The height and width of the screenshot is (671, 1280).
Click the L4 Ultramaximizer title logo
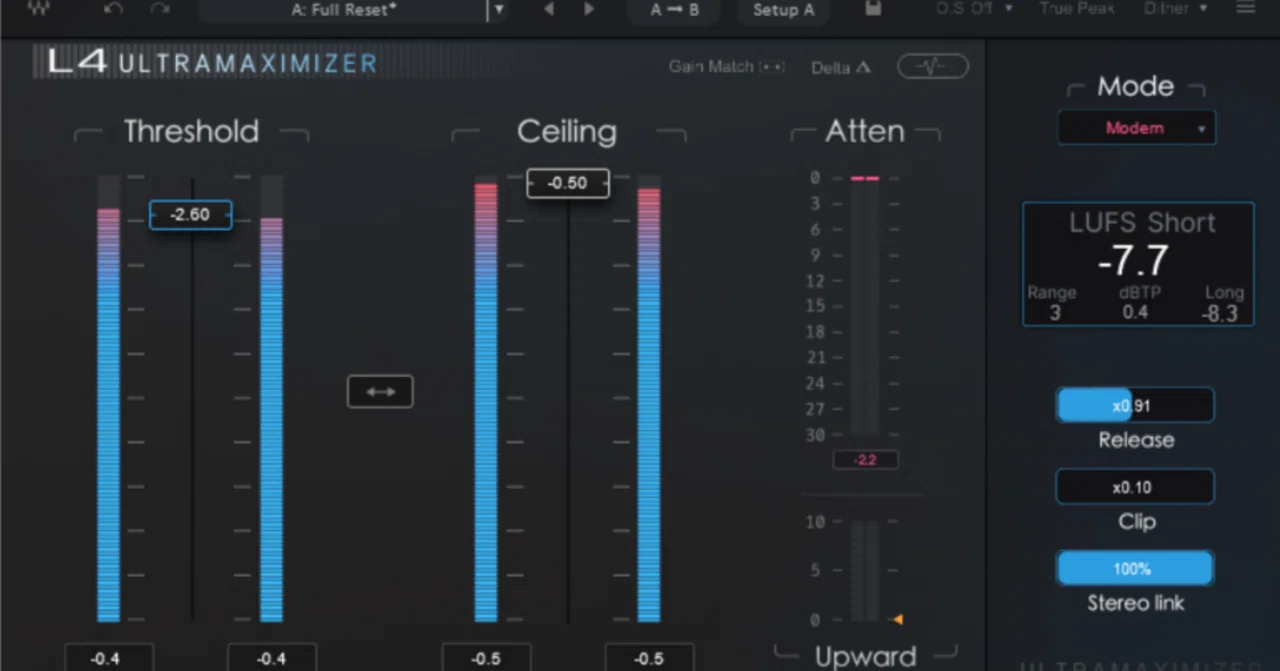pyautogui.click(x=213, y=63)
